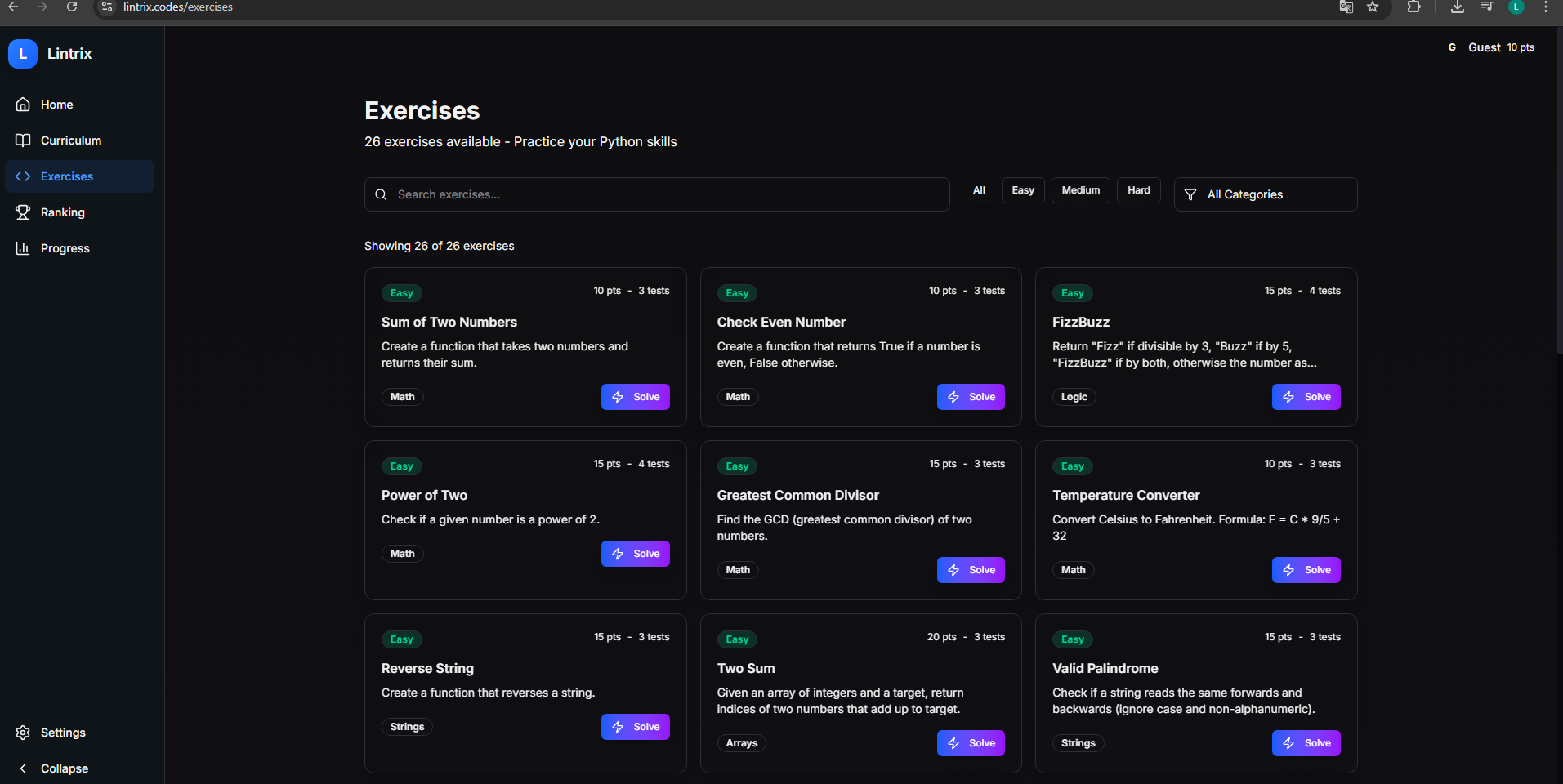The height and width of the screenshot is (784, 1563).
Task: Solve the FizzBuzz exercise
Action: click(x=1306, y=397)
